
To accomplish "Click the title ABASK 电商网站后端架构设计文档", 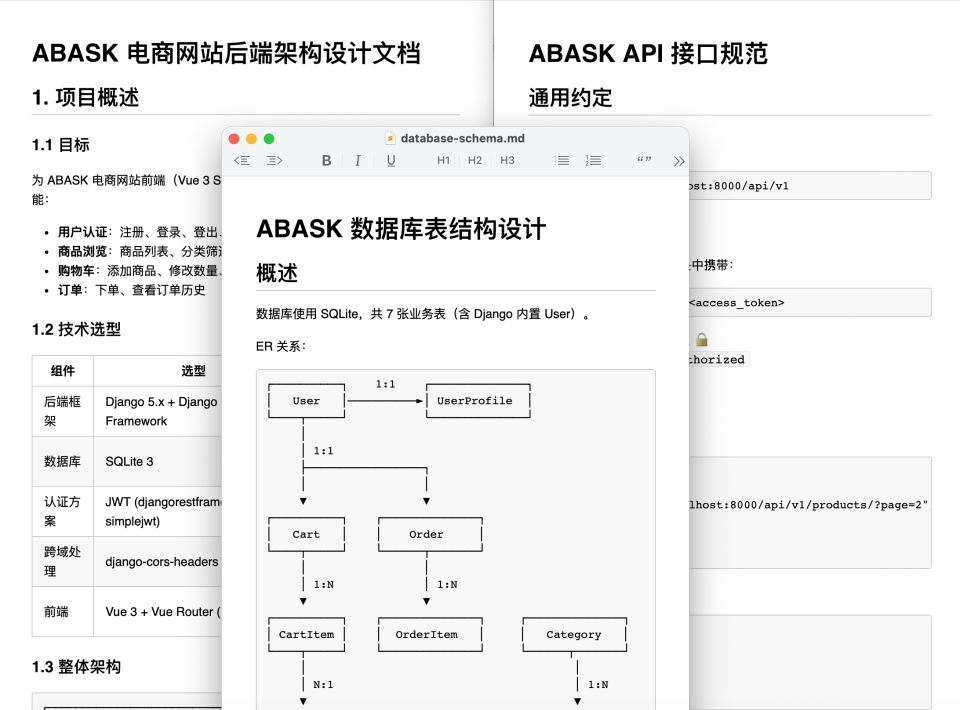I will pyautogui.click(x=227, y=53).
